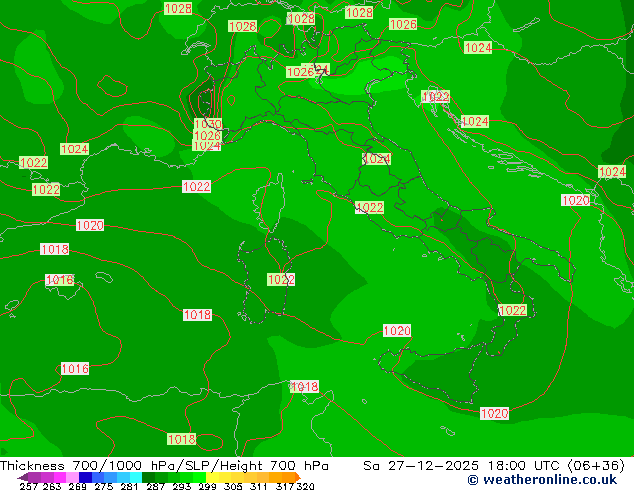The height and width of the screenshot is (490, 634).
Task: Pick the cyan legend swatch
Action: 136,477
